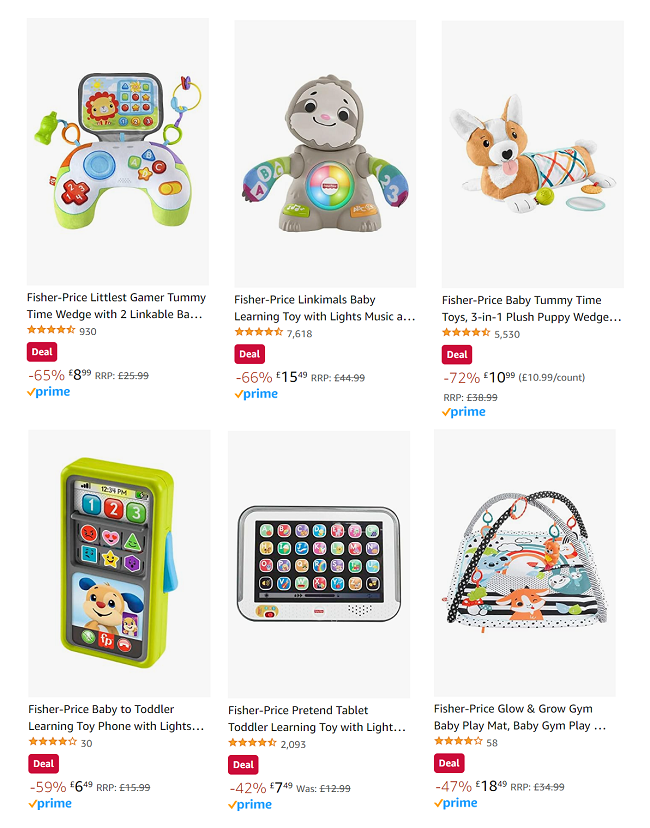
Task: View star rating with 930 reviews
Action: coord(51,330)
